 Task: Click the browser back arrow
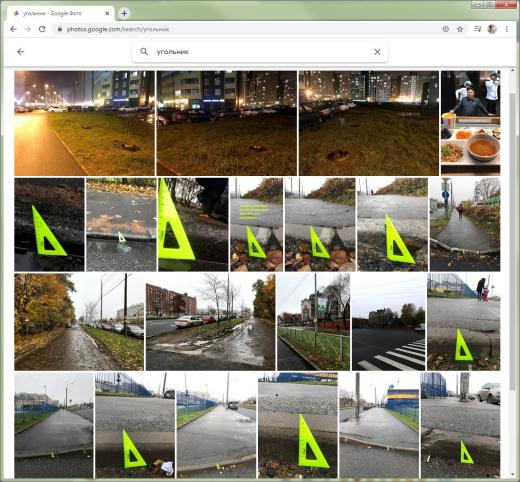pyautogui.click(x=13, y=29)
